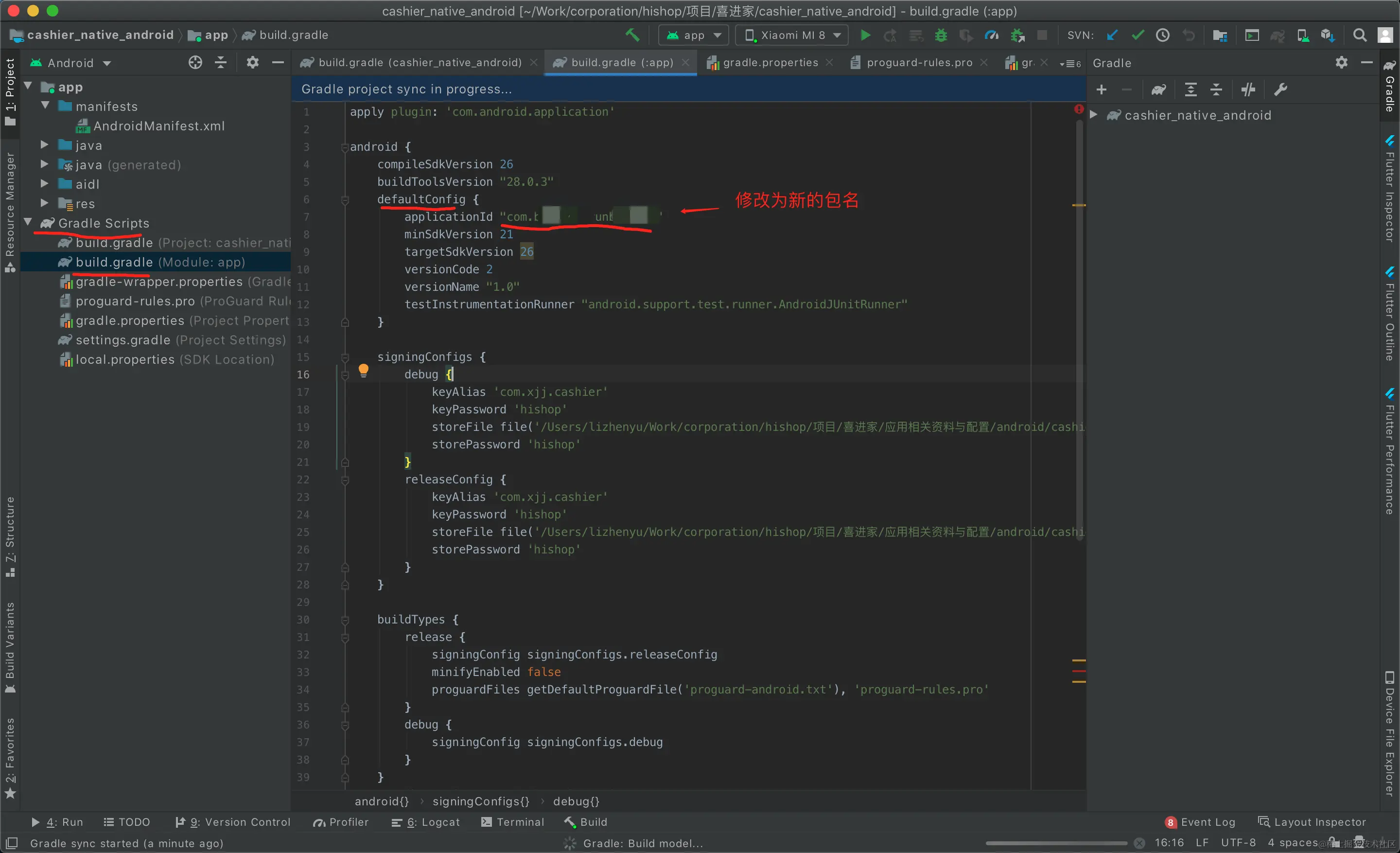Screen dimensions: 1400x853
Task: Click the signingConfigs{} breadcrumb
Action: (x=481, y=801)
